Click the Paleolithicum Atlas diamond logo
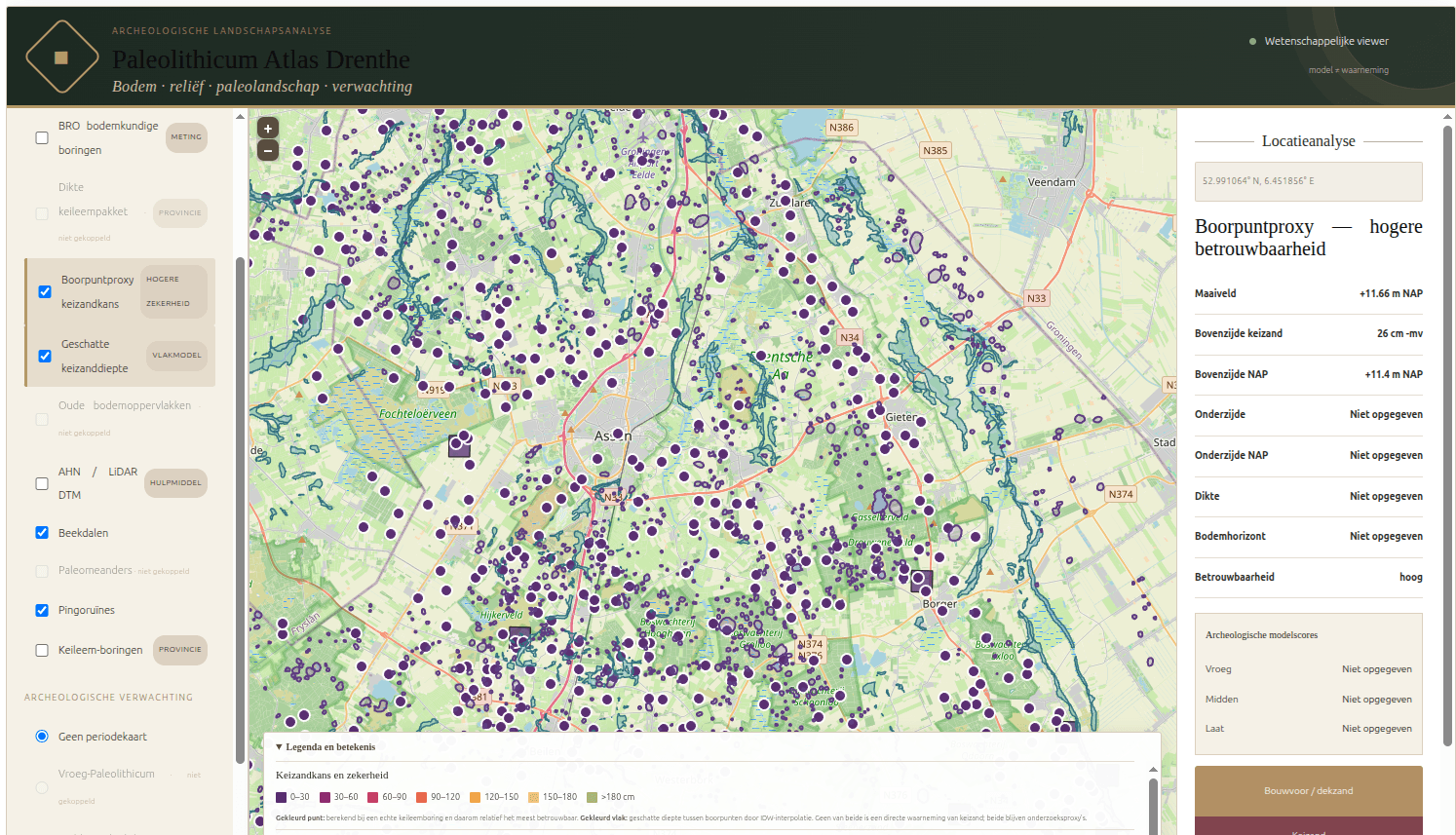The image size is (1456, 835). [x=61, y=57]
